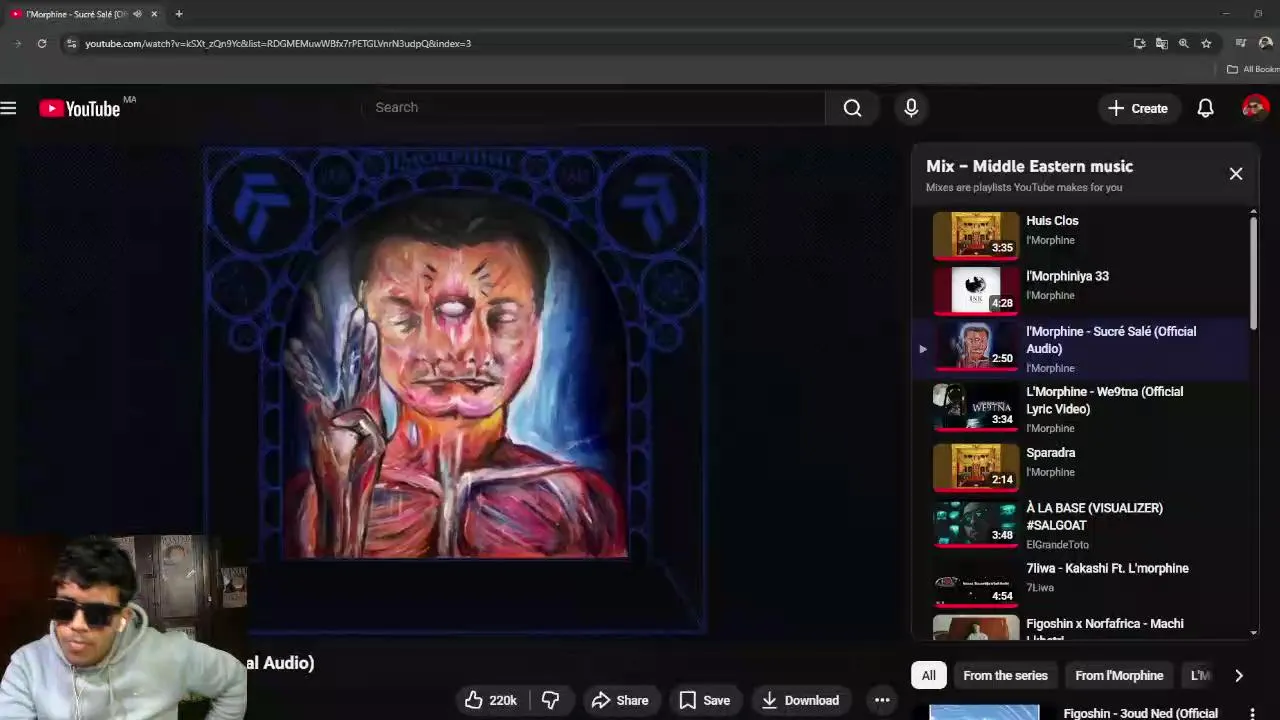Image resolution: width=1280 pixels, height=720 pixels.
Task: Play Huis Clos from the mix
Action: 1082,236
